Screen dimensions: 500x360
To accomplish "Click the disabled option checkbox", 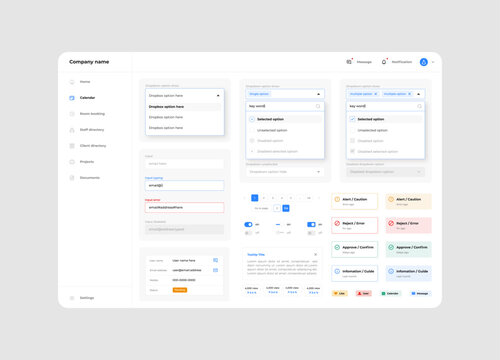I will (x=352, y=141).
